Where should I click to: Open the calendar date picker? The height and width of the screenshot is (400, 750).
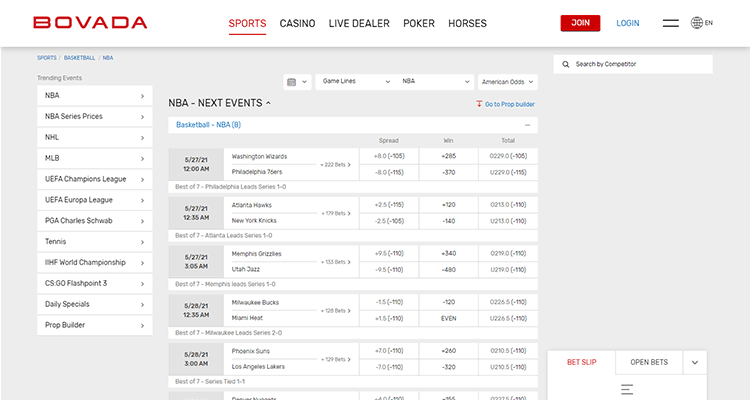point(297,82)
